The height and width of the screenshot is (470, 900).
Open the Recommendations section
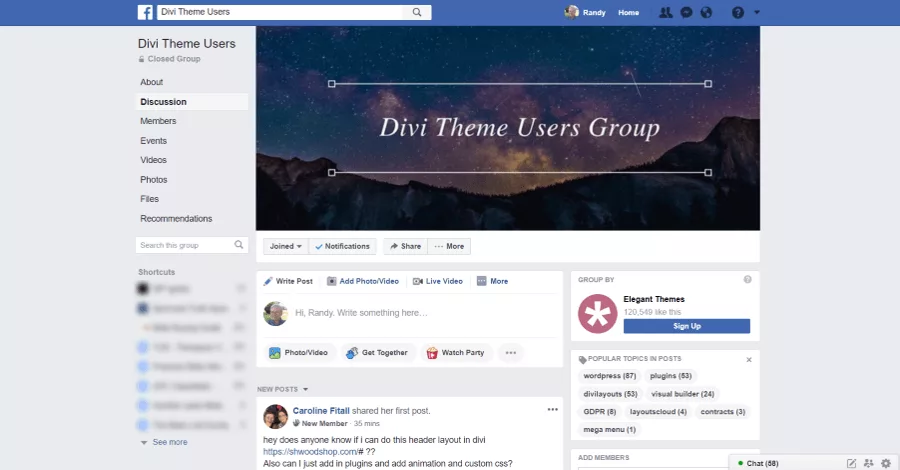coord(176,219)
